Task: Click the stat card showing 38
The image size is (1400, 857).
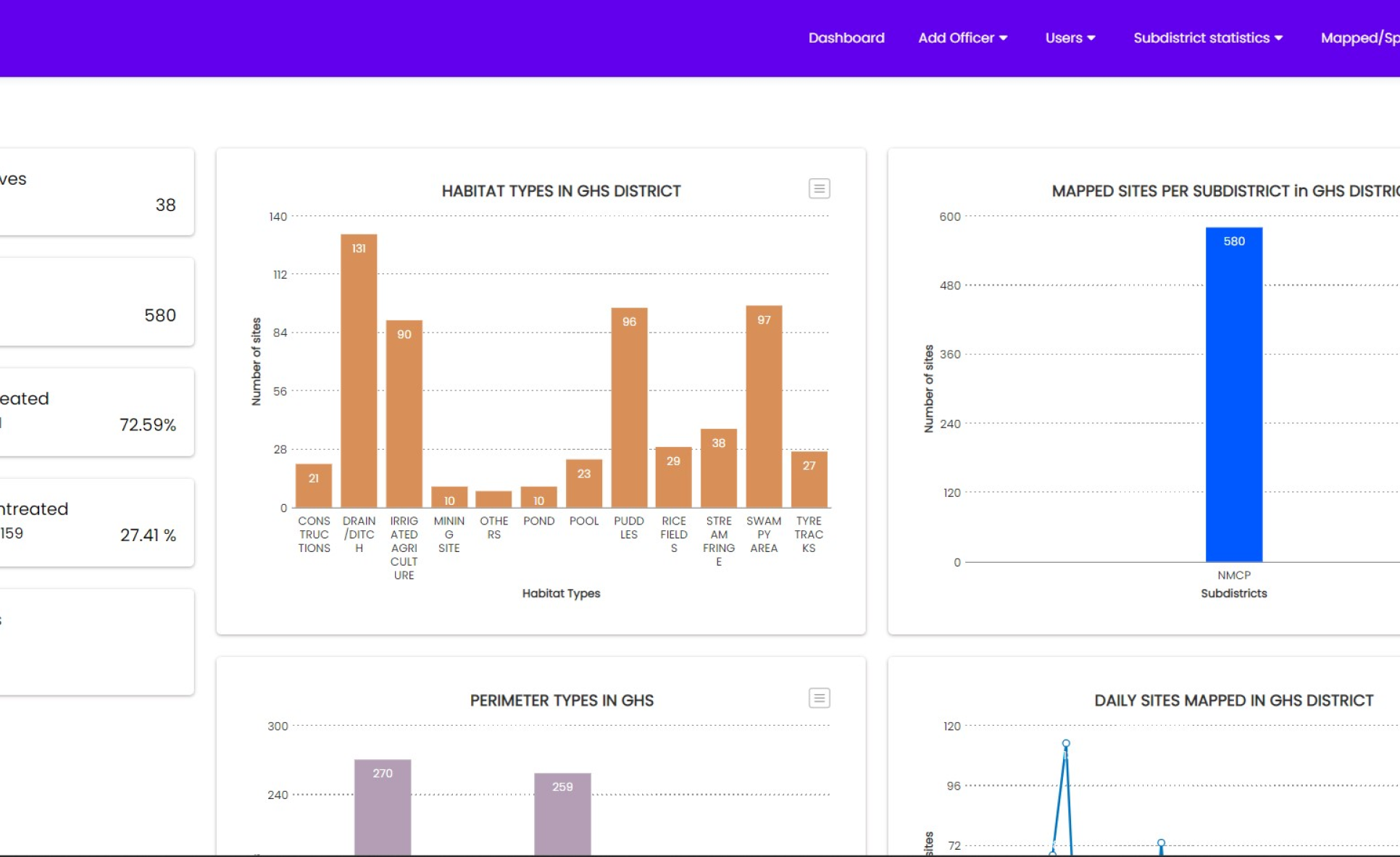Action: (96, 192)
